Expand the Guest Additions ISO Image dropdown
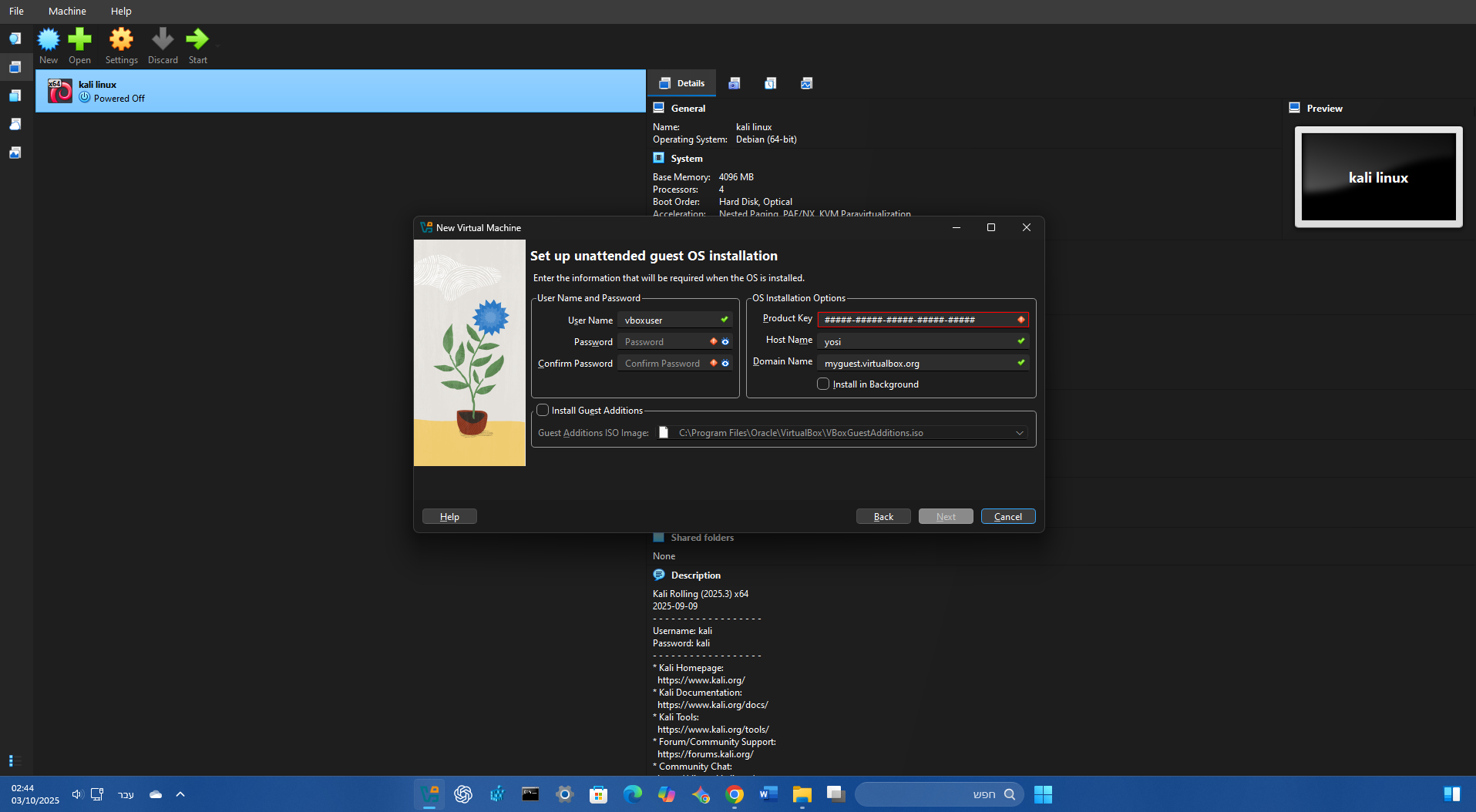1476x812 pixels. (1019, 433)
